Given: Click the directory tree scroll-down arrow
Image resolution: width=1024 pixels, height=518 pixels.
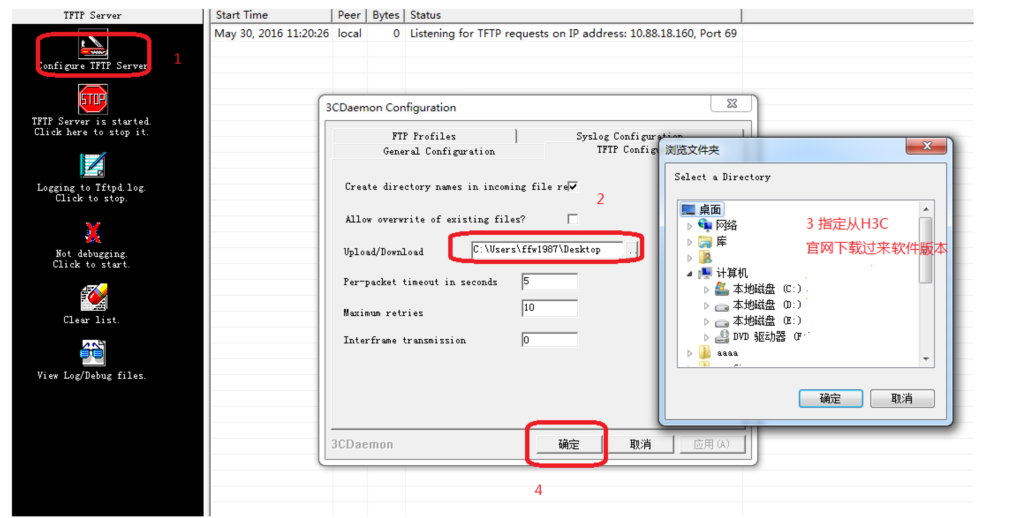Looking at the screenshot, I should pos(925,359).
